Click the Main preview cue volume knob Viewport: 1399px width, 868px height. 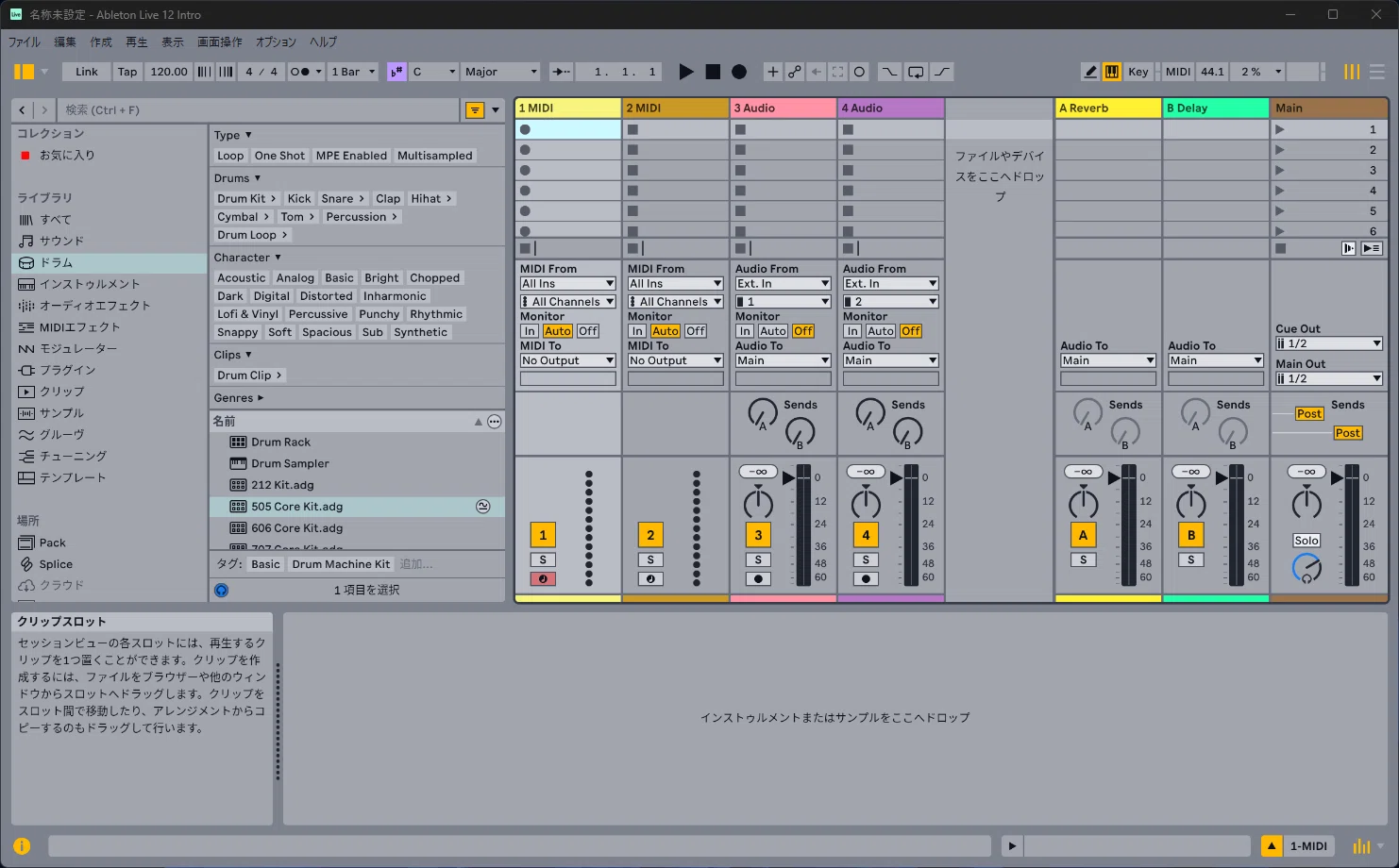pyautogui.click(x=1306, y=568)
